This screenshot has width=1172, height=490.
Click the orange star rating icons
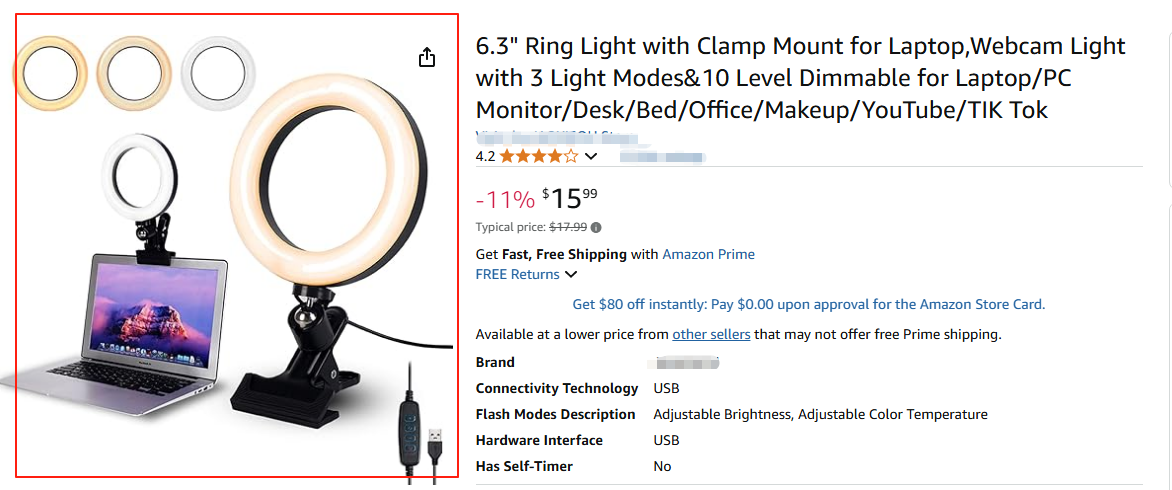pos(538,156)
